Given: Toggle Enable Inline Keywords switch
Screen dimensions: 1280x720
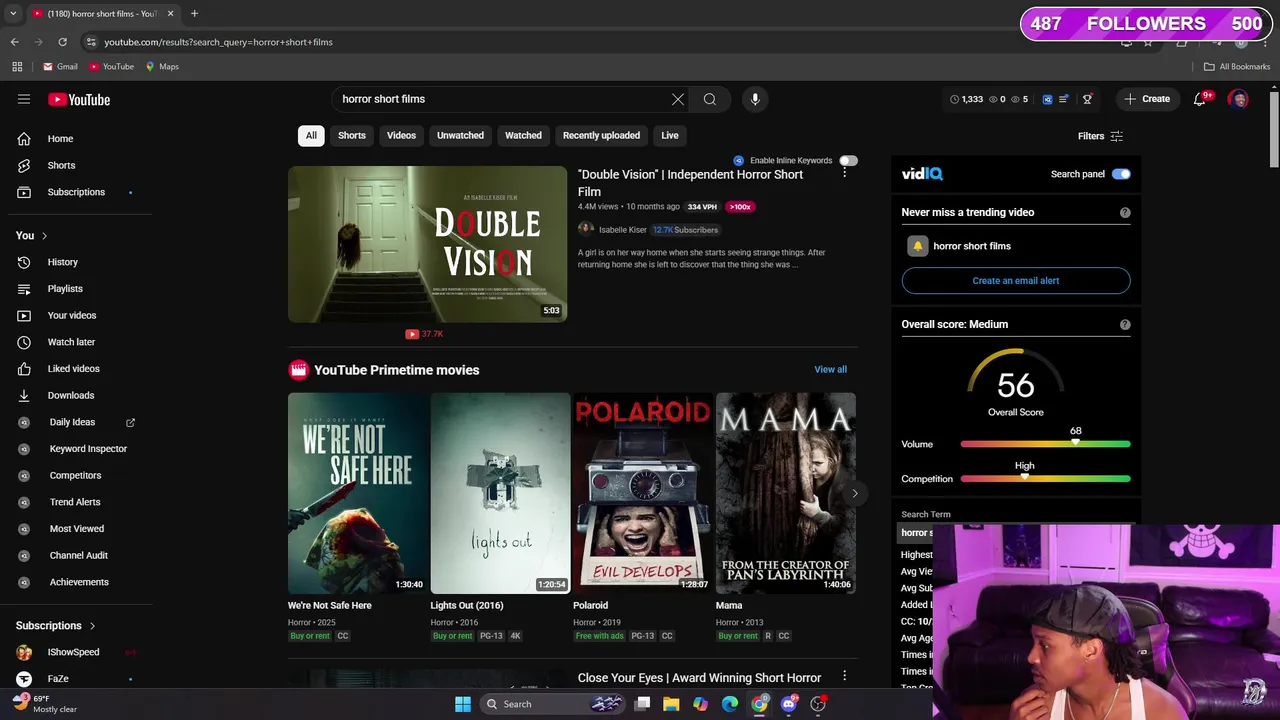Looking at the screenshot, I should coord(848,160).
